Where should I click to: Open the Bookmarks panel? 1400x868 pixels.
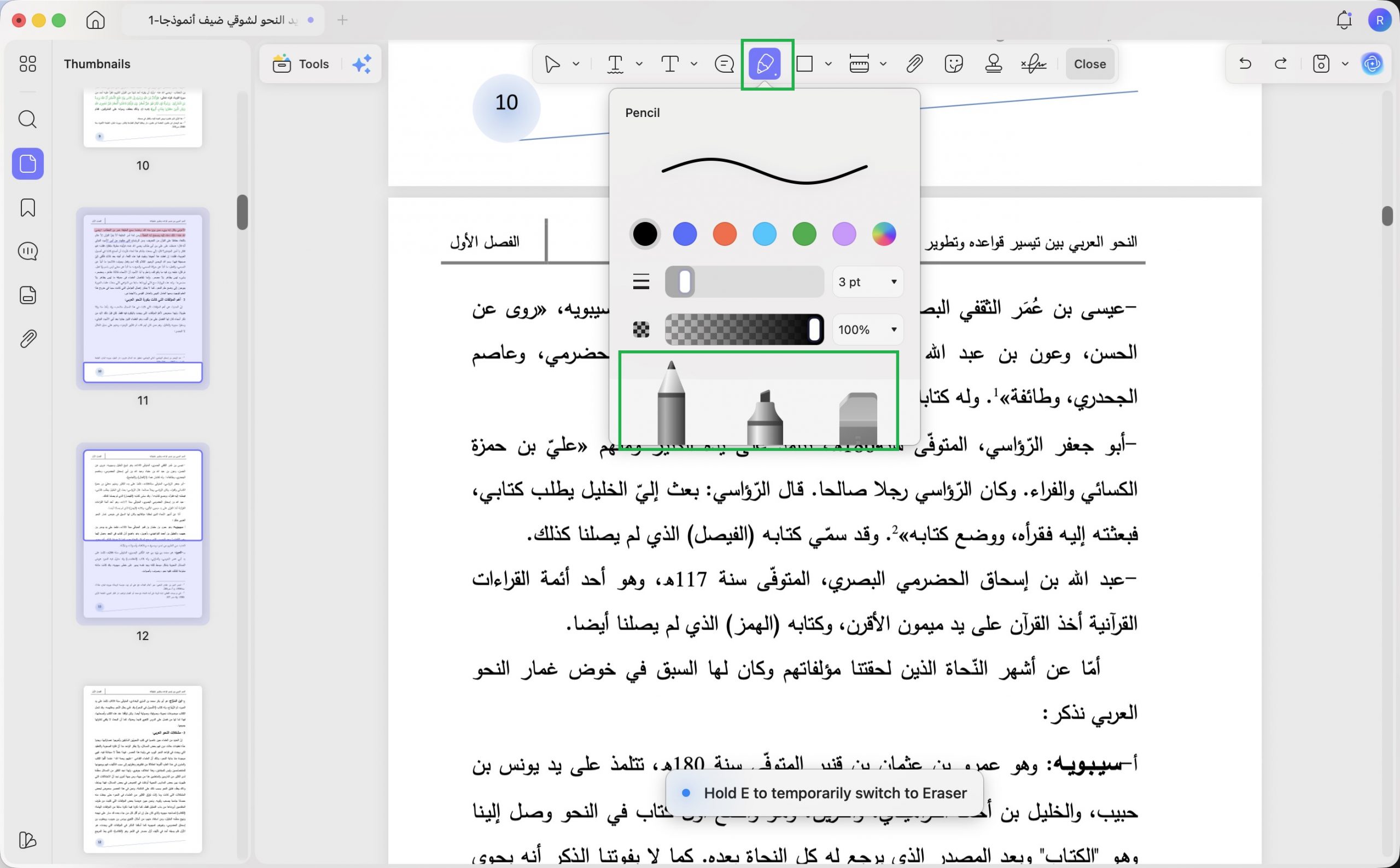(x=27, y=208)
